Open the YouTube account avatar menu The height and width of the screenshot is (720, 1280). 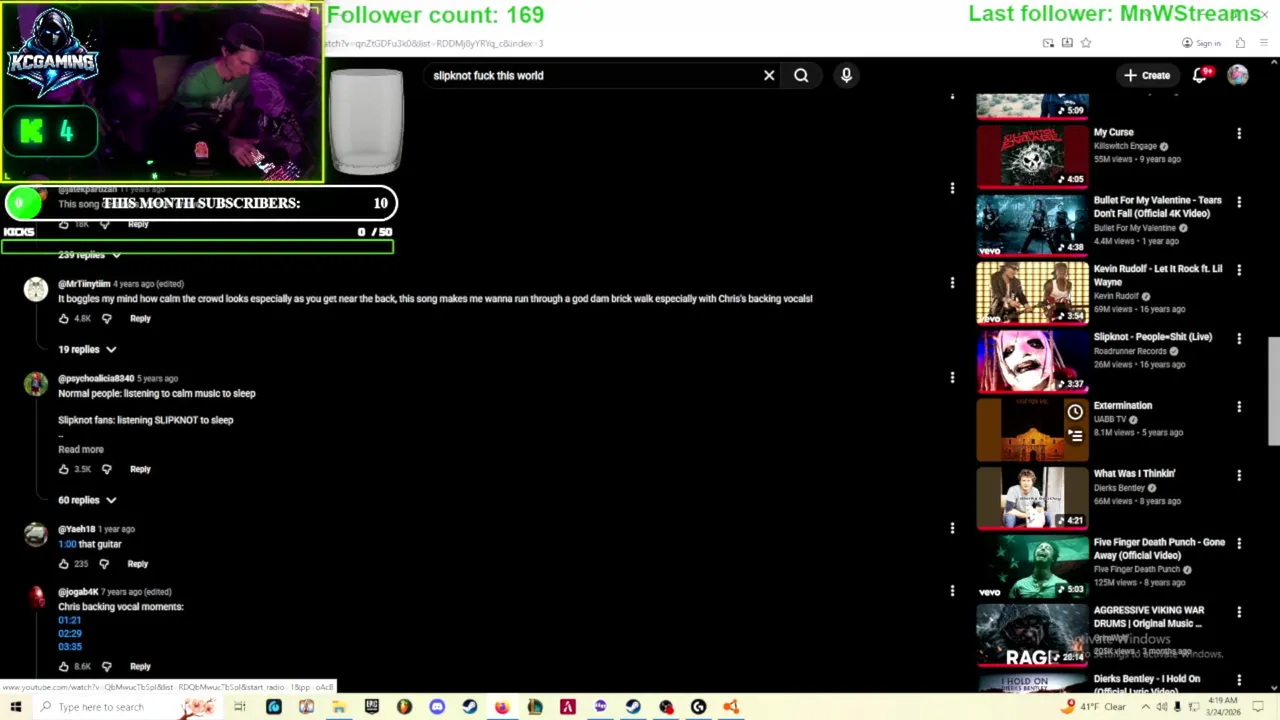[x=1238, y=75]
